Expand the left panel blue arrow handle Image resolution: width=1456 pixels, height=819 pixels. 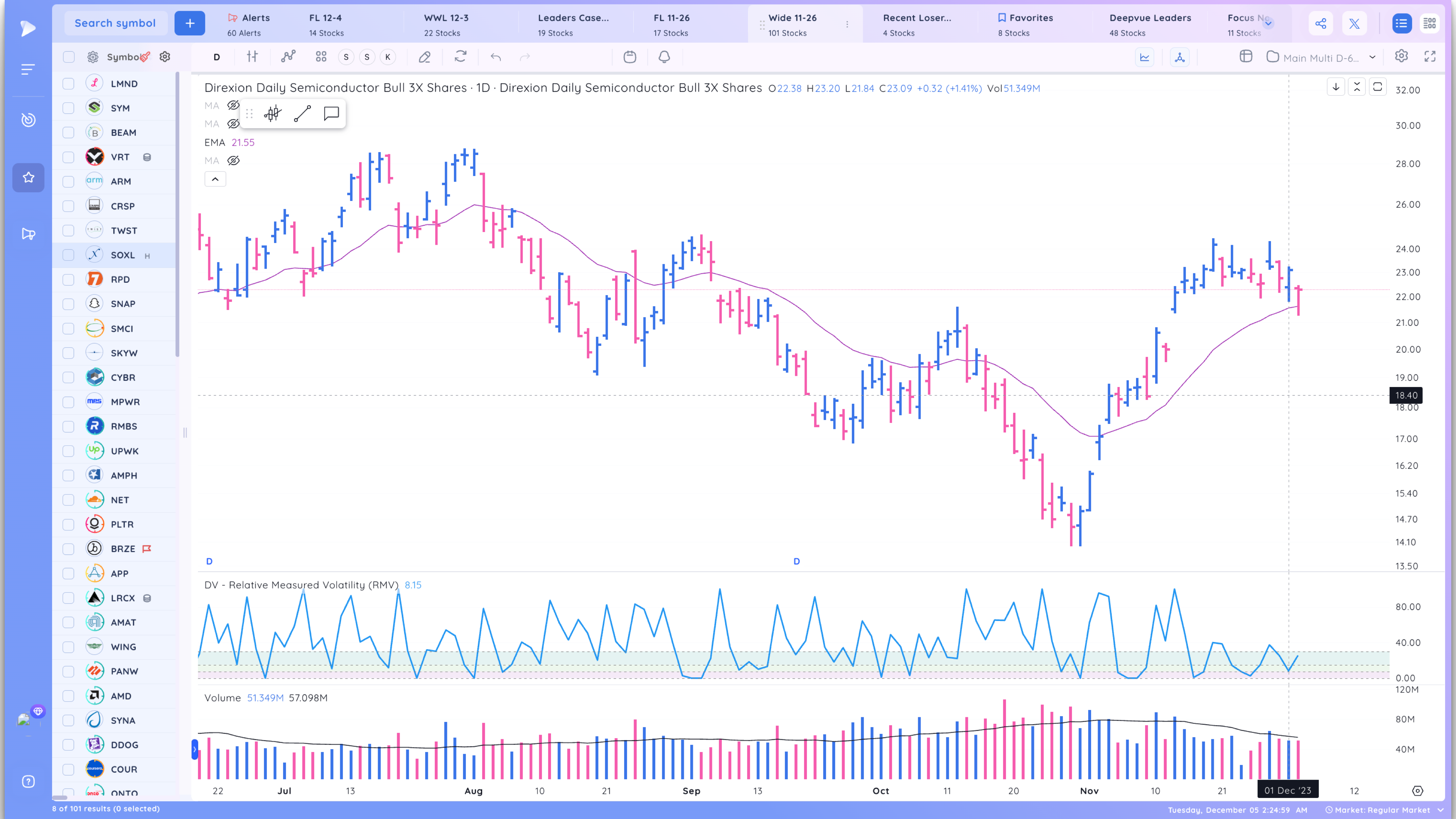[194, 749]
